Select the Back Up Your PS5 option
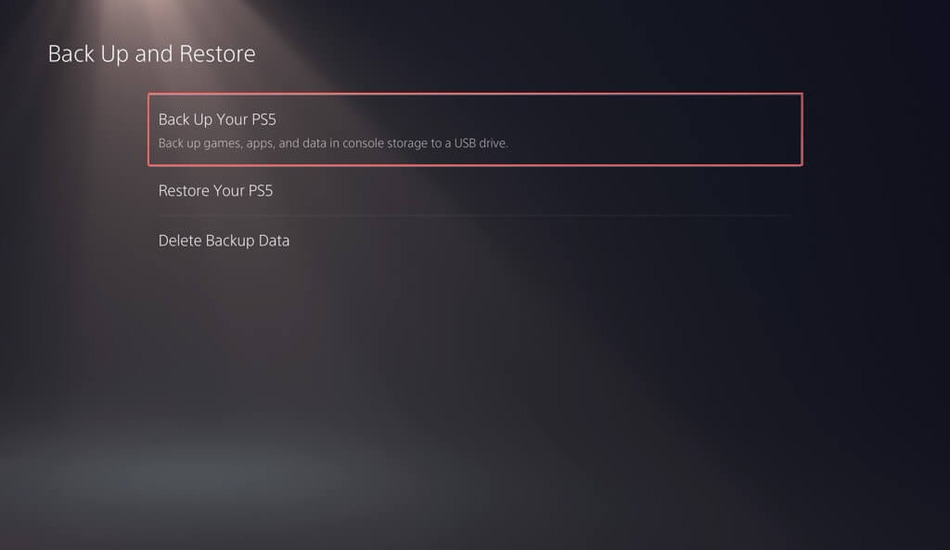The width and height of the screenshot is (950, 550). coord(475,129)
